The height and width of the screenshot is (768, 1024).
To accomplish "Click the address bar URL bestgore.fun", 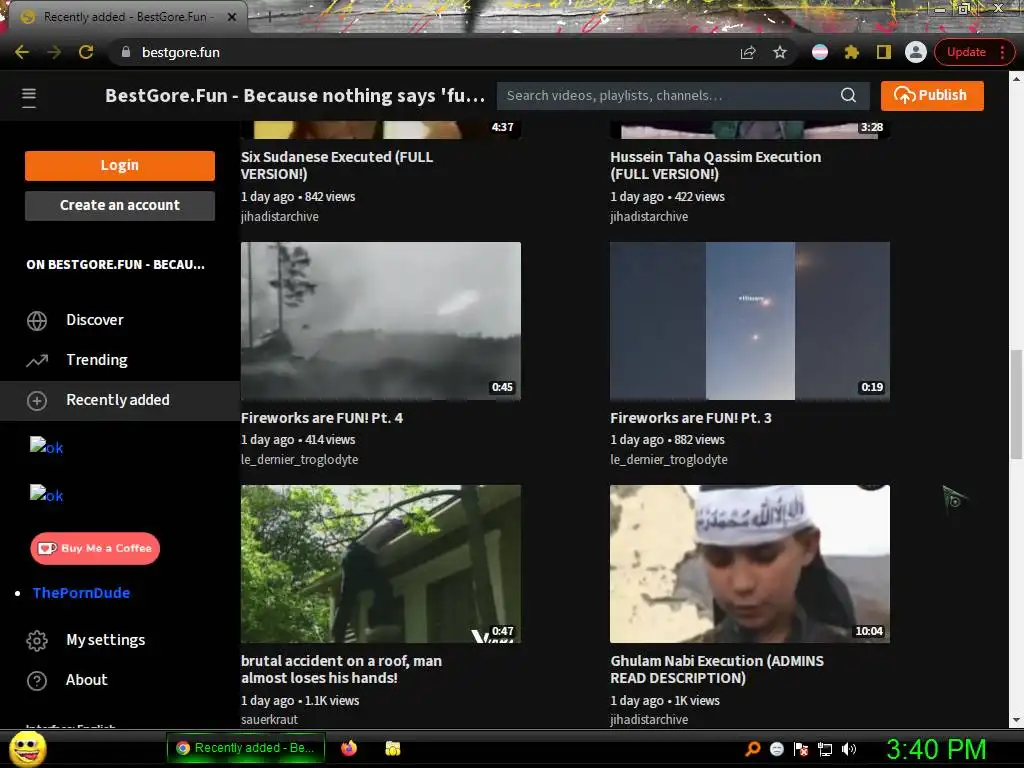I will 181,52.
